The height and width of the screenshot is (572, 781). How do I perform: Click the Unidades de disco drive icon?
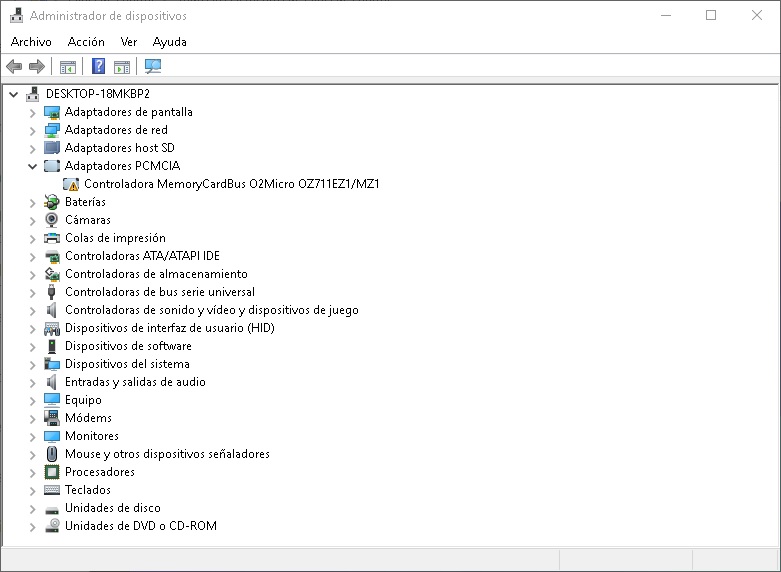pos(52,509)
